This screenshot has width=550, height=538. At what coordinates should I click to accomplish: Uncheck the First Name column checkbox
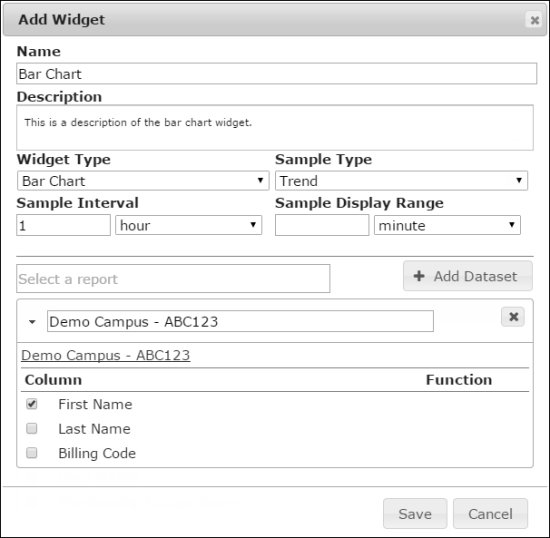[x=32, y=404]
